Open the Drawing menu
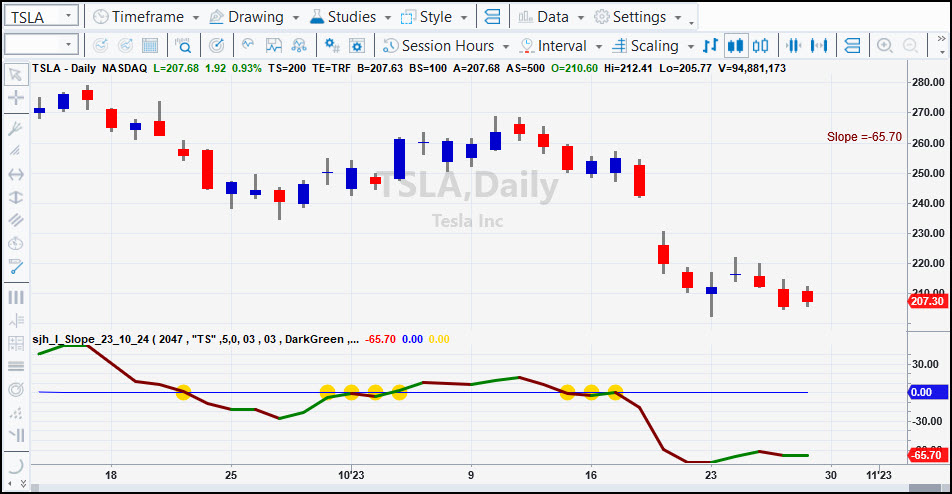This screenshot has width=952, height=494. pyautogui.click(x=254, y=17)
